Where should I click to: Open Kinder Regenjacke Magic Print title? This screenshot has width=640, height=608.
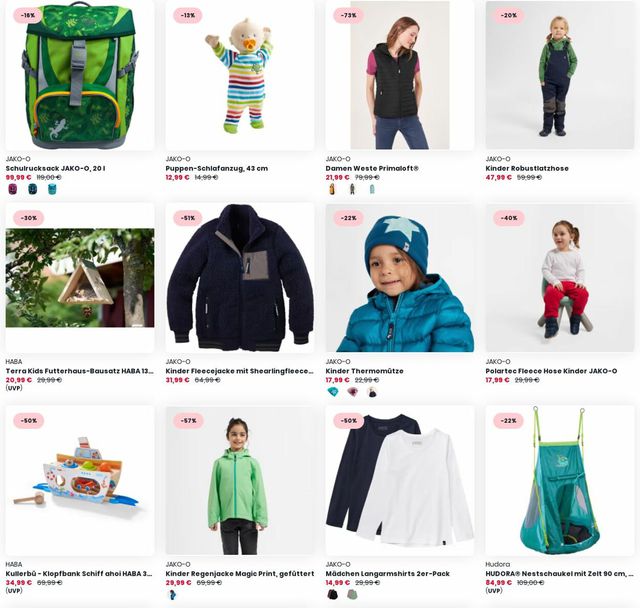pos(240,574)
